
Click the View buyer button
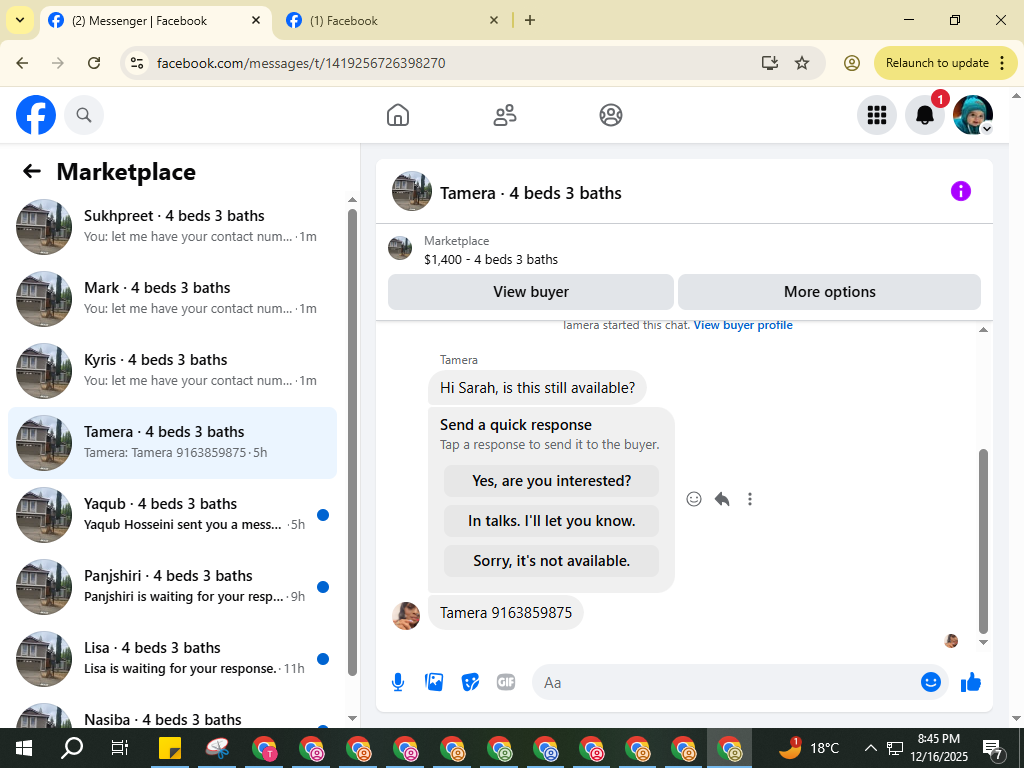[531, 292]
